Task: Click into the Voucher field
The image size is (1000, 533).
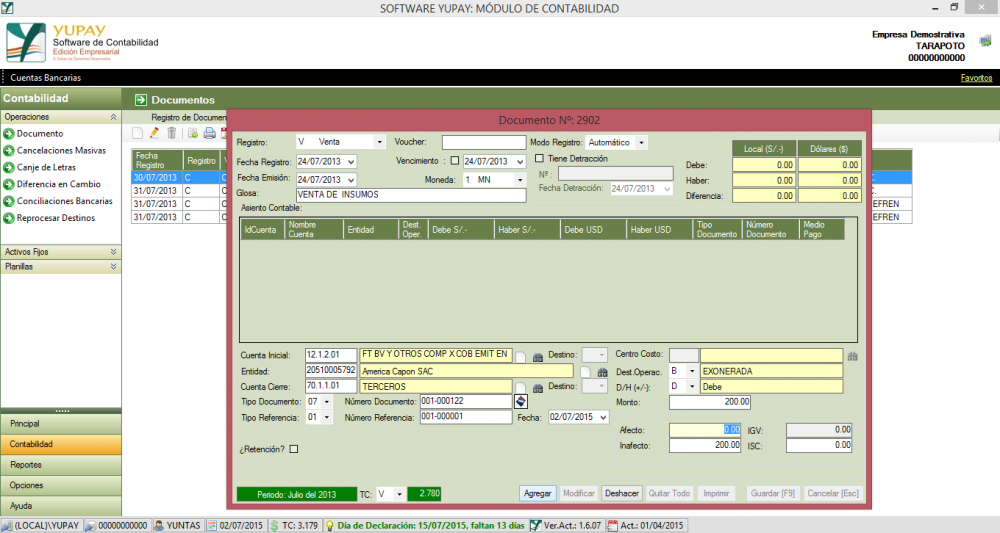Action: 483,142
